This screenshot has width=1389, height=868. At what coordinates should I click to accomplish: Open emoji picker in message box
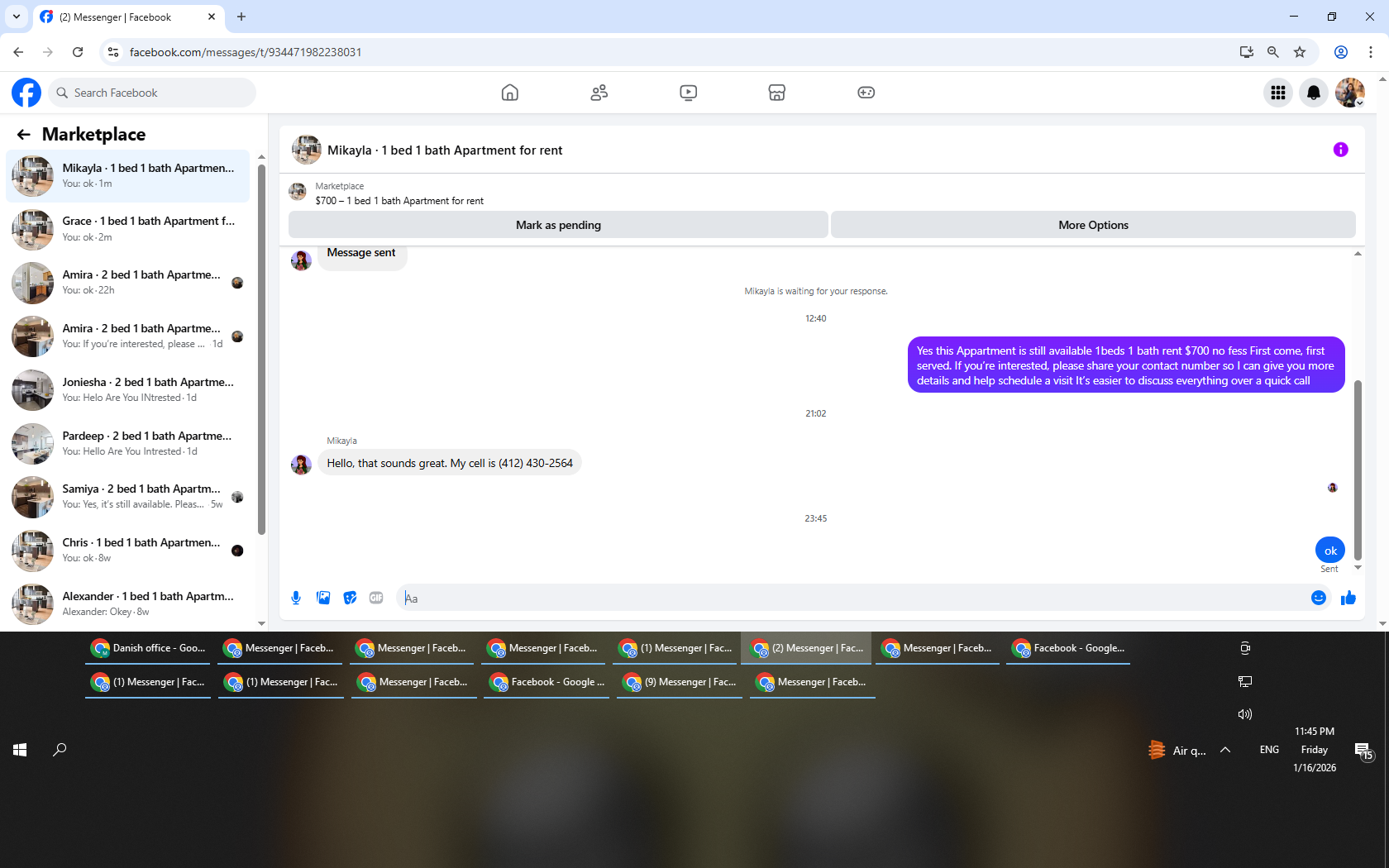[1319, 598]
